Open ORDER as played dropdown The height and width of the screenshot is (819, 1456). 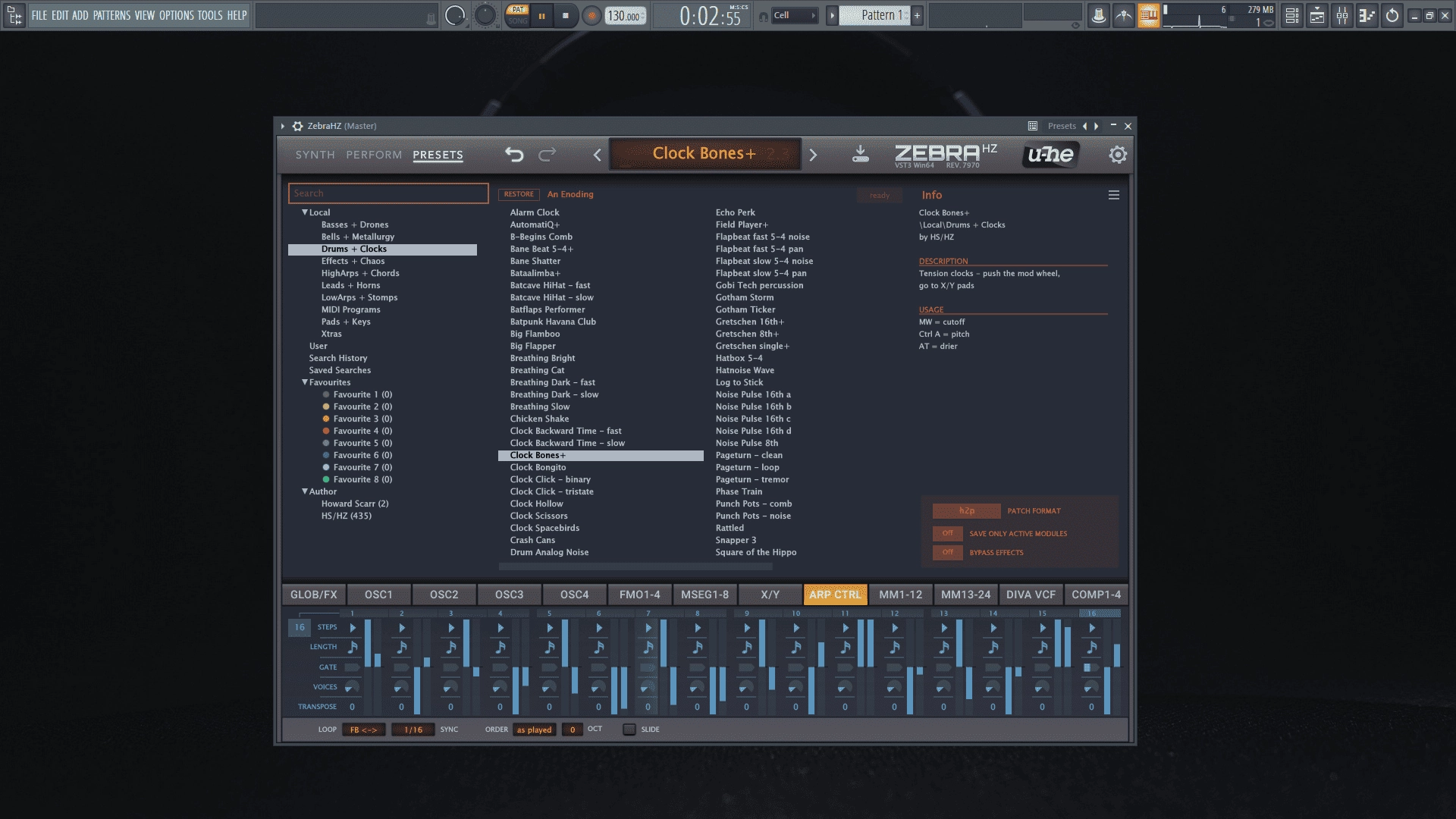coord(534,730)
